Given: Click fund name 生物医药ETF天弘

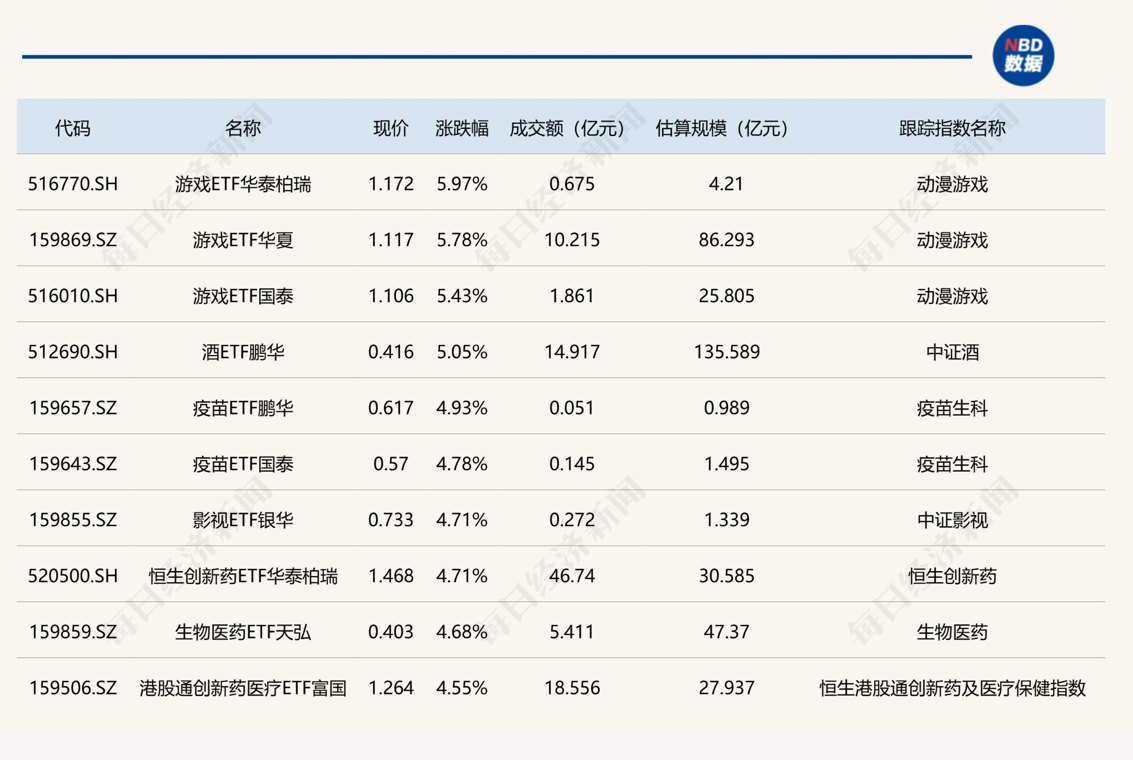Looking at the screenshot, I should pos(243,632).
